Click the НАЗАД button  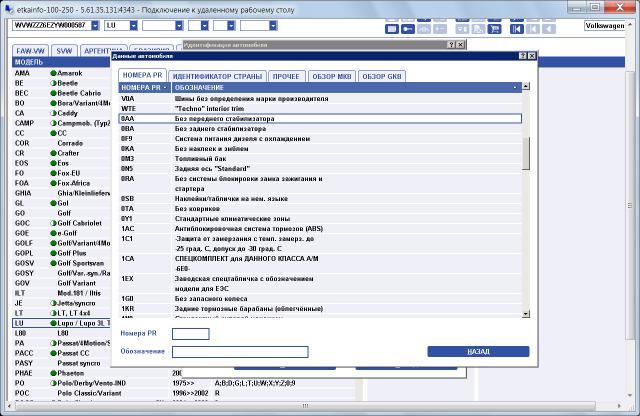point(478,351)
